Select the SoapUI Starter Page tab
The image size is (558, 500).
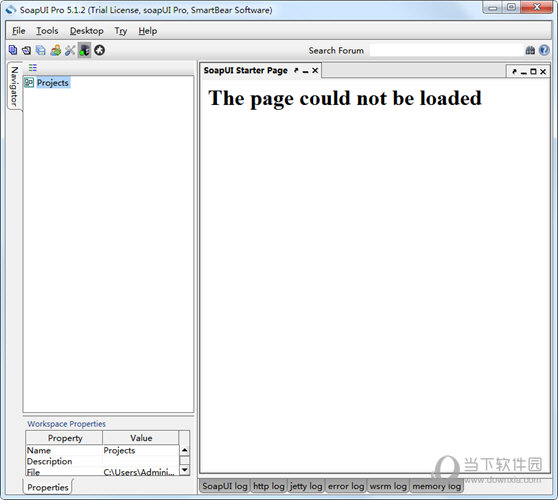point(246,70)
